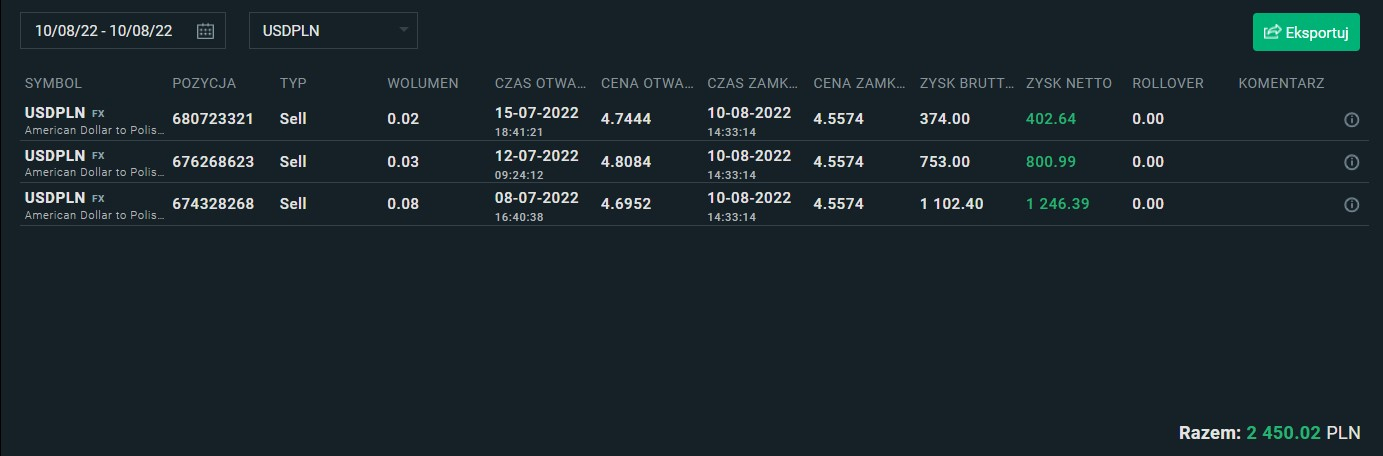Click info icon for position 676268623
The image size is (1383, 456).
pyautogui.click(x=1351, y=162)
